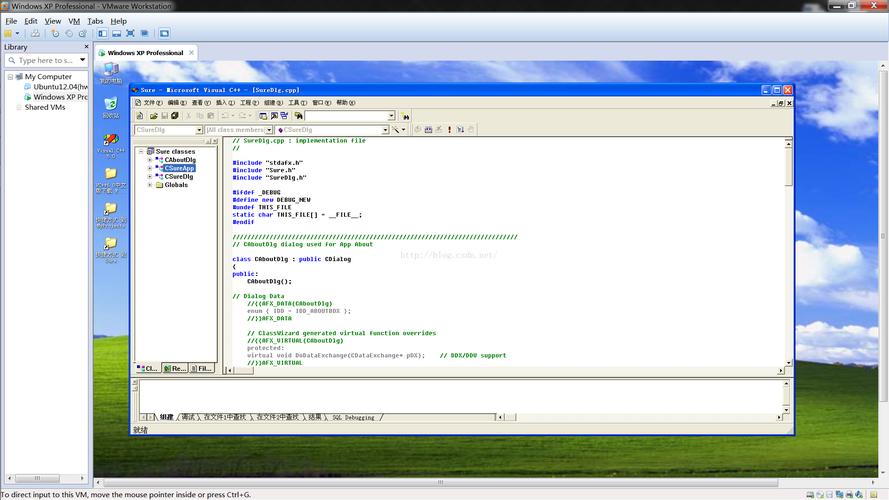Switch to the 调试 output tab
889x500 pixels.
click(188, 417)
